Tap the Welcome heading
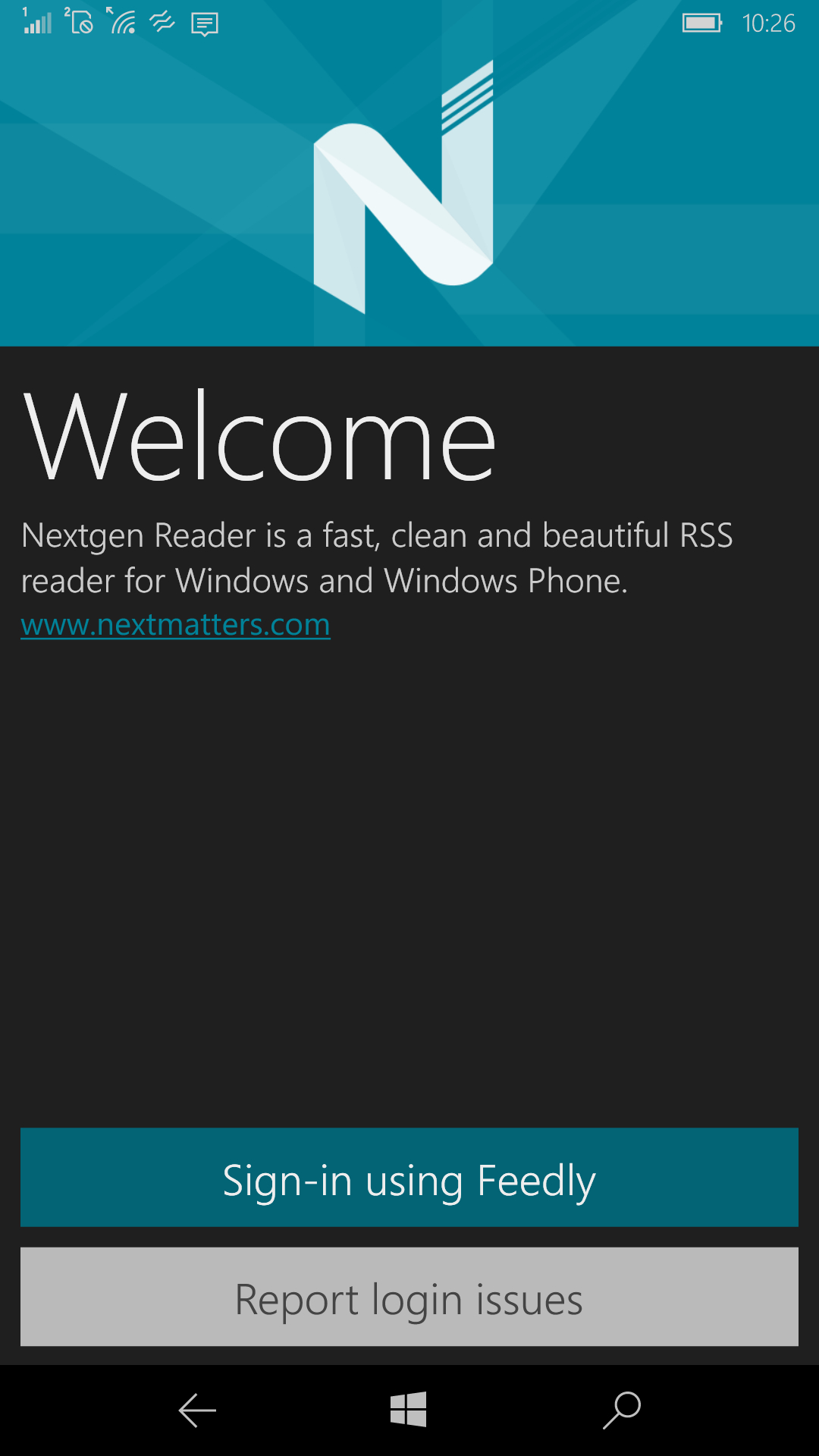Screen dimensions: 819x1456 259,437
